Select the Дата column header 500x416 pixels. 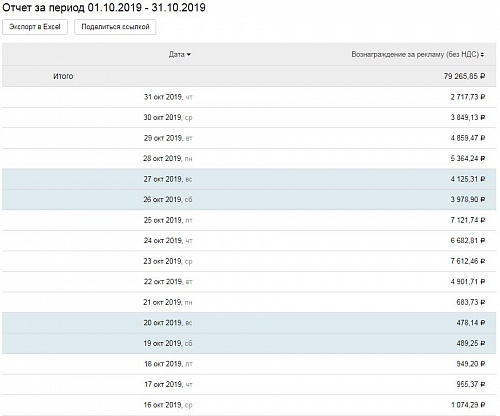[179, 54]
